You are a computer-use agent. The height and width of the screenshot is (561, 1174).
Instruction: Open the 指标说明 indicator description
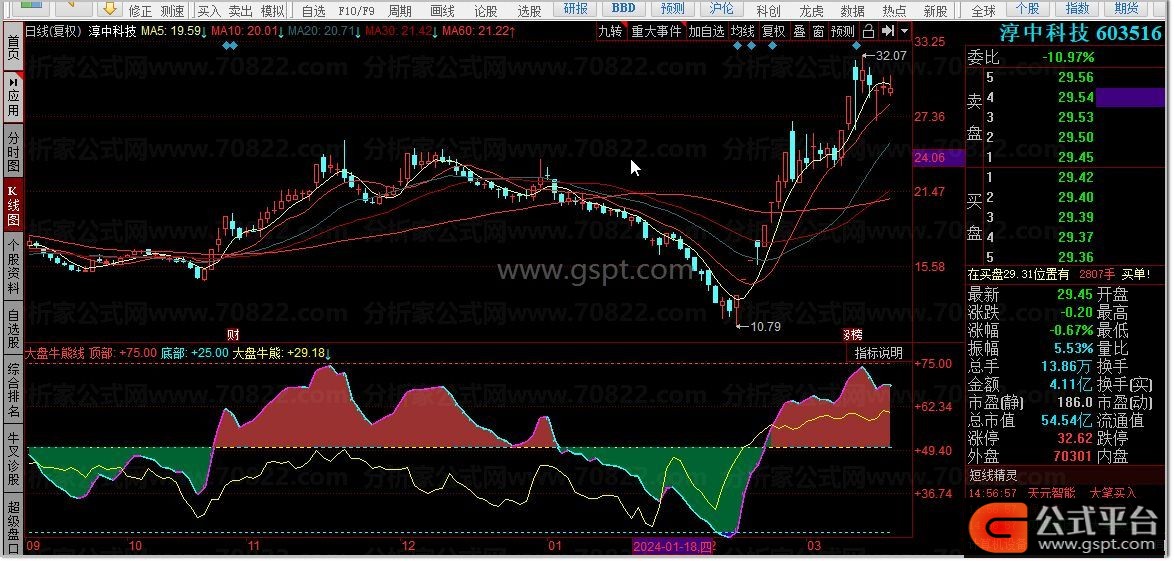point(879,353)
